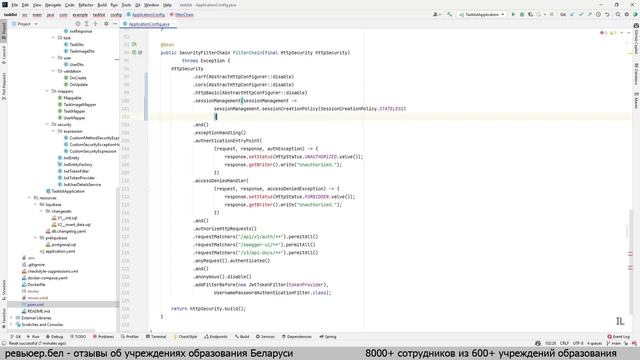Build project using the hammer icon

[x=449, y=14]
